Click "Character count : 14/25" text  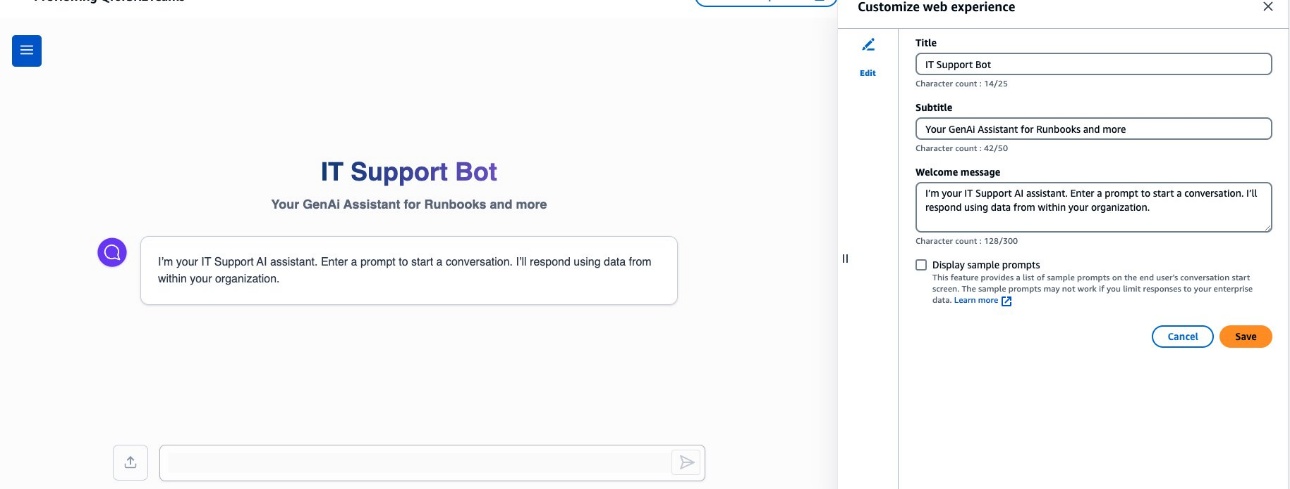pos(961,84)
